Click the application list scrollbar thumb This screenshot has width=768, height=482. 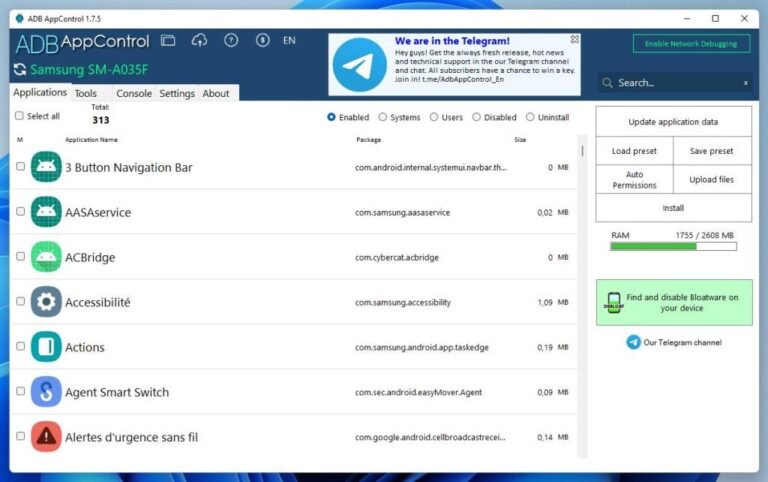click(x=582, y=150)
